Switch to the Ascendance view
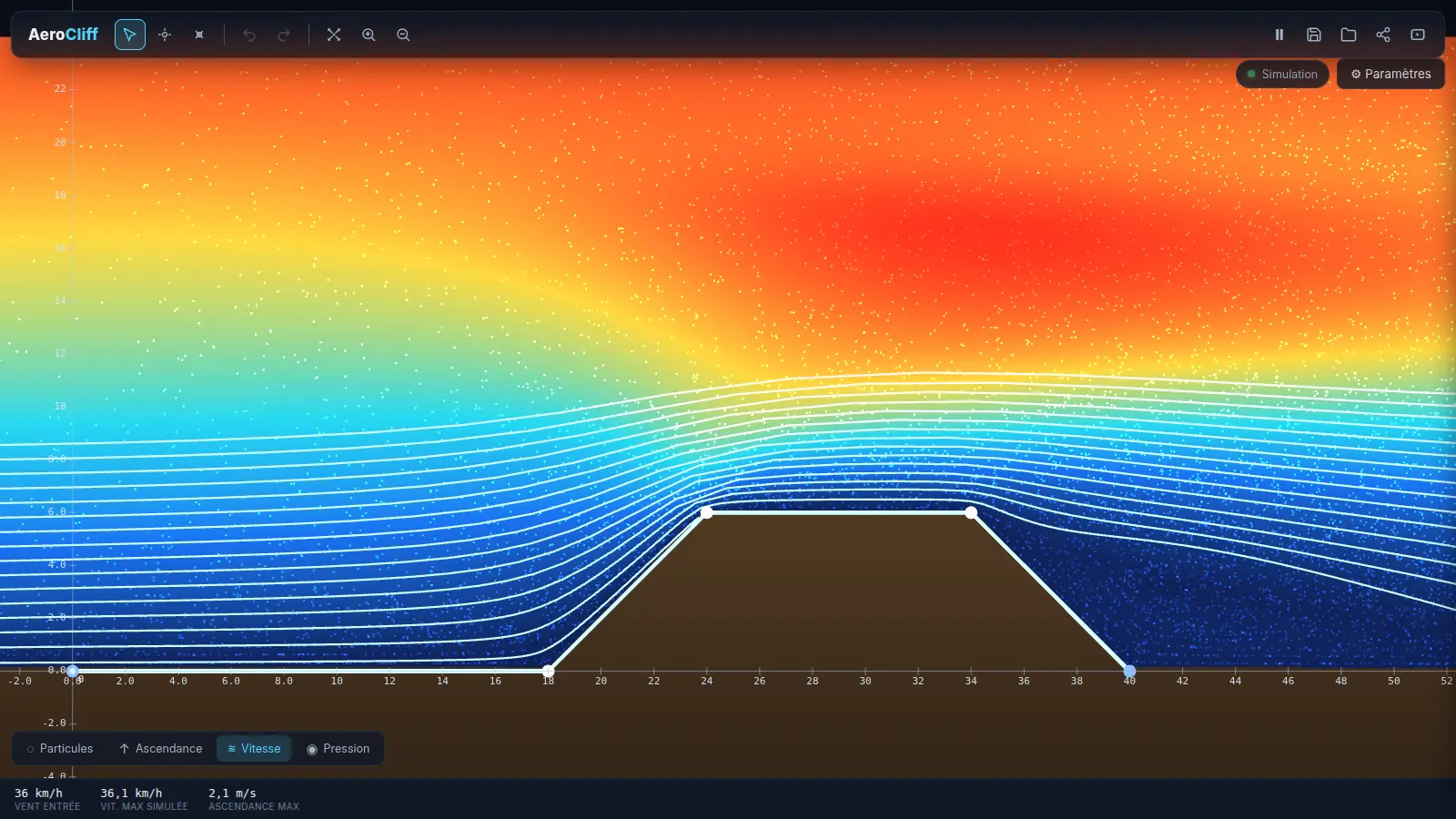 pos(160,749)
